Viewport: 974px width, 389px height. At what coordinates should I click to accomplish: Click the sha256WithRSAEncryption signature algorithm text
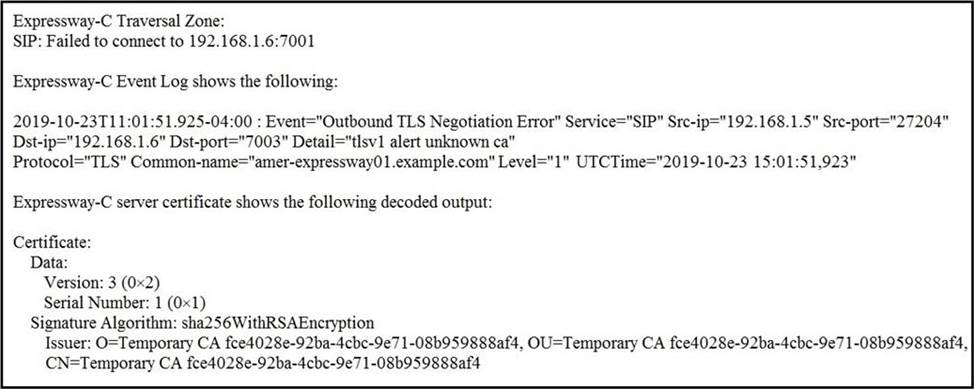(x=278, y=323)
